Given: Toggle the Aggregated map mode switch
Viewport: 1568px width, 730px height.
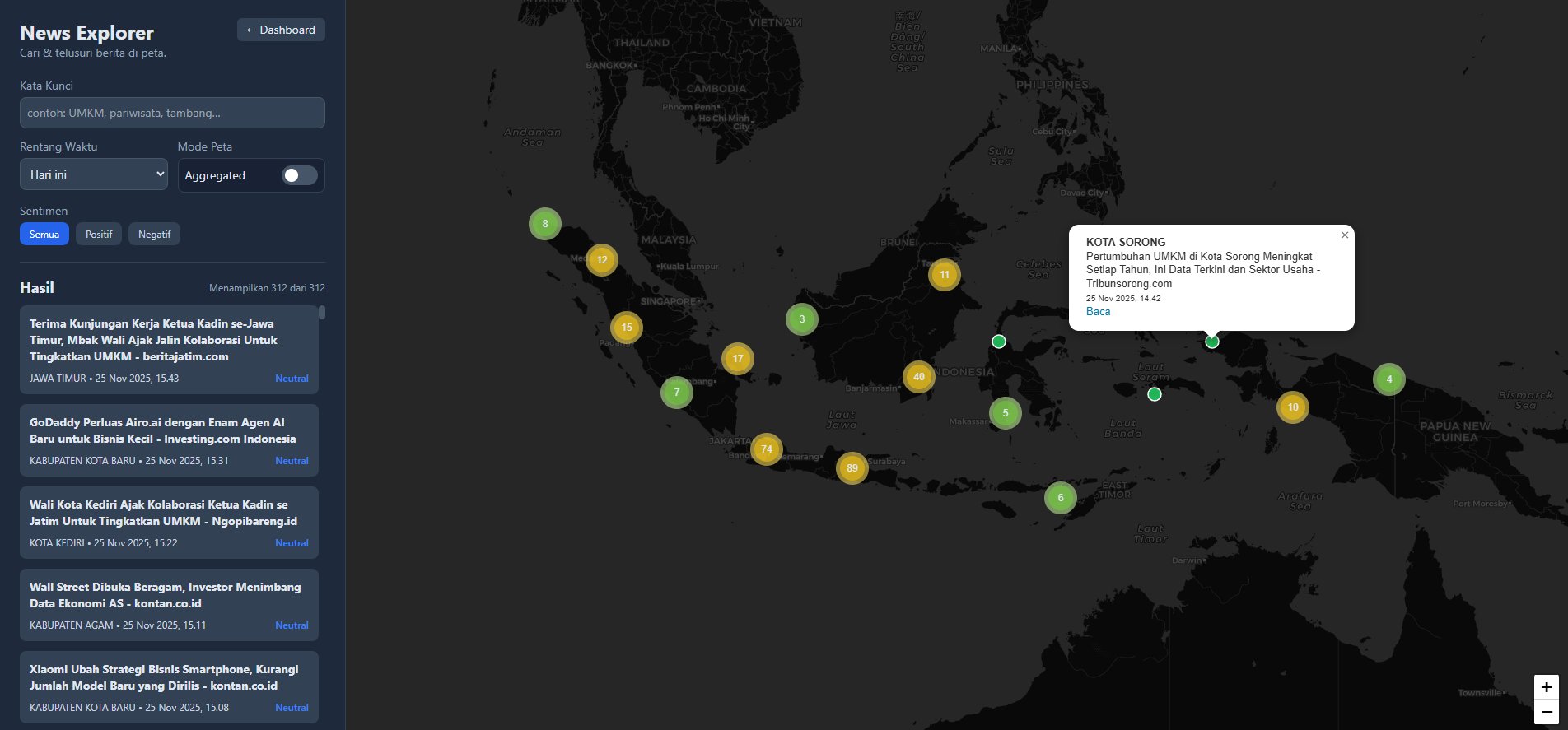Looking at the screenshot, I should [x=299, y=175].
